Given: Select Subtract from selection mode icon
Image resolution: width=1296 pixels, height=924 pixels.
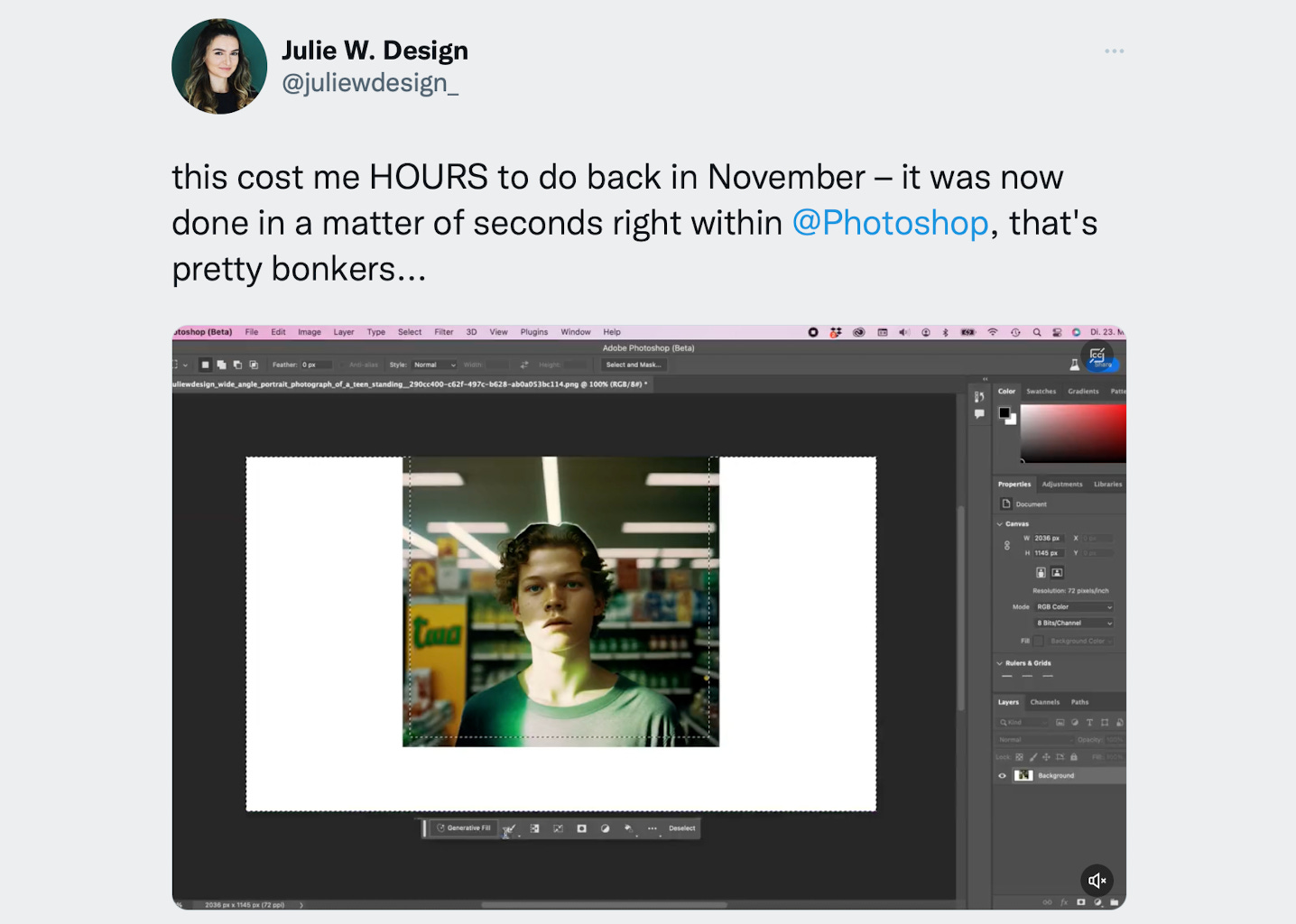Looking at the screenshot, I should click(x=237, y=365).
